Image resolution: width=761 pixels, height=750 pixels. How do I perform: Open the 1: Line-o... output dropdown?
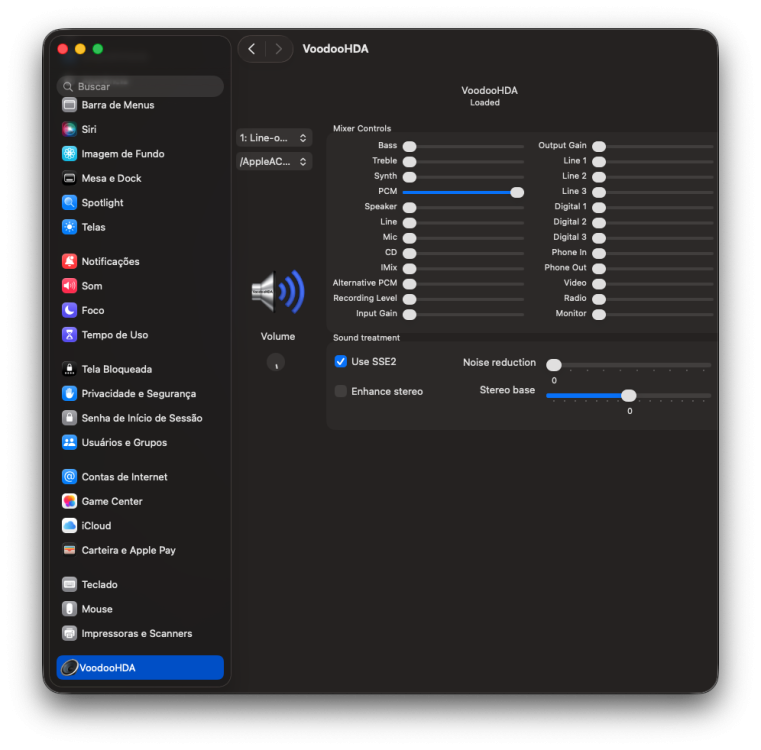274,138
